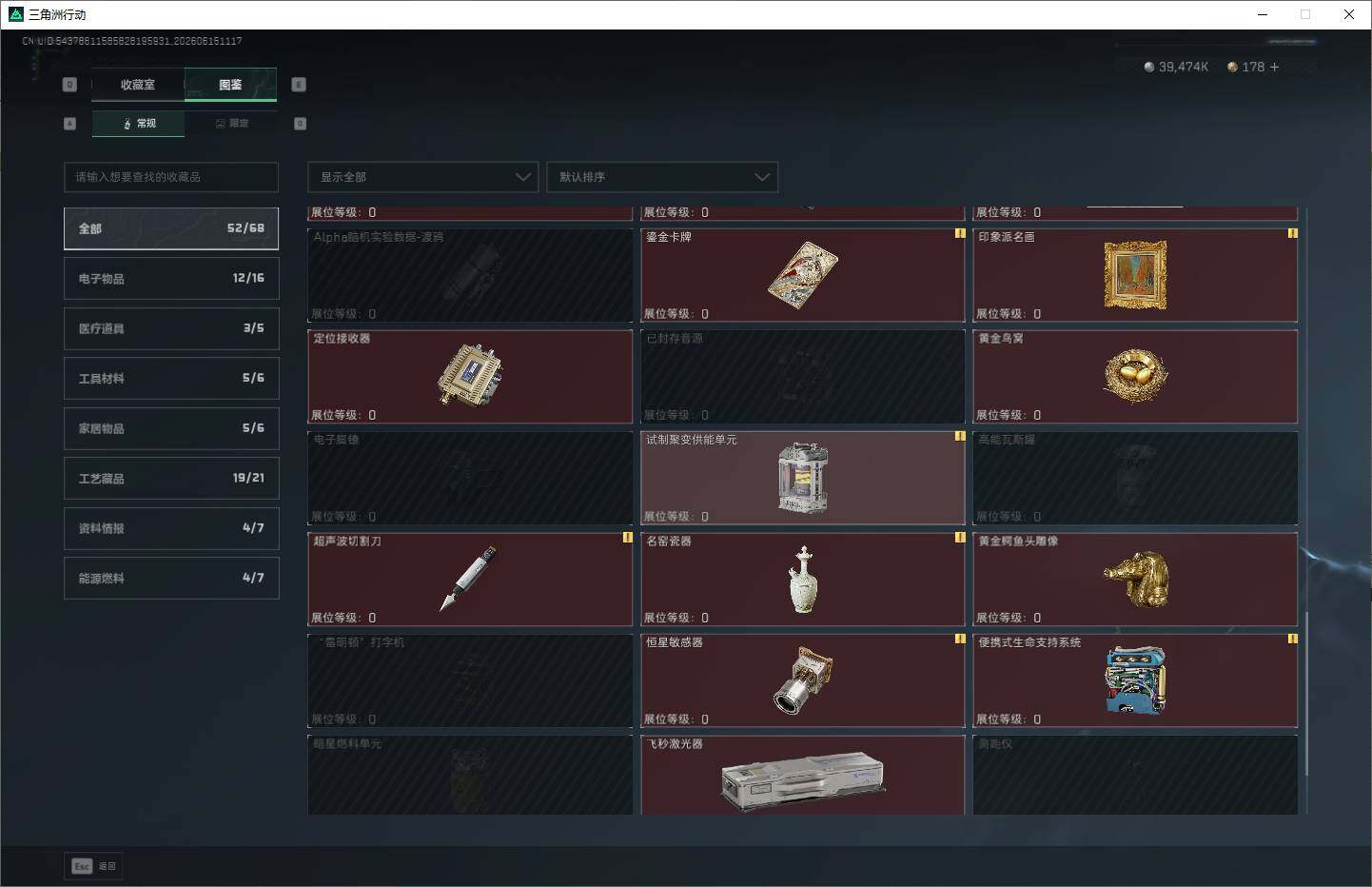This screenshot has height=887, width=1372.
Task: Click the 178 gold currency icon
Action: click(x=1232, y=67)
